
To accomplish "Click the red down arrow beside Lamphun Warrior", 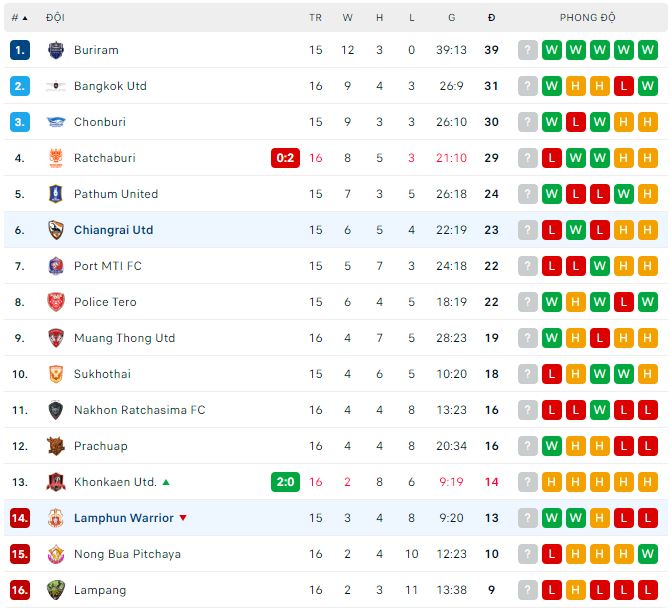I will click(x=183, y=518).
